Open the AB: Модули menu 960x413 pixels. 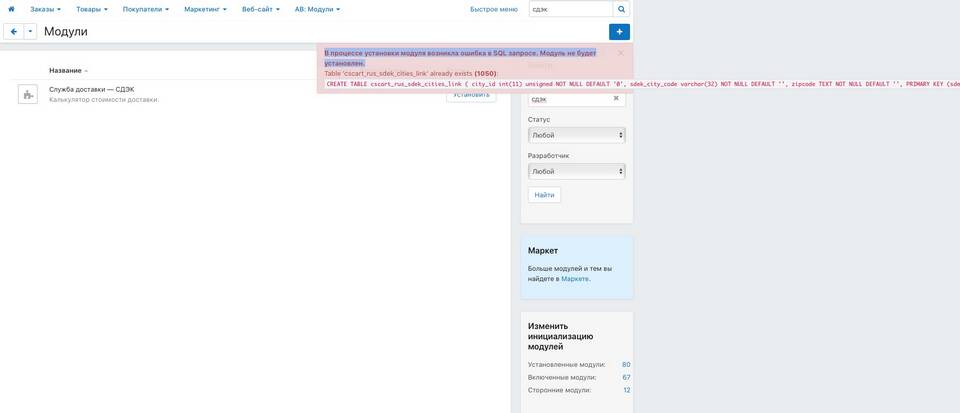318,10
